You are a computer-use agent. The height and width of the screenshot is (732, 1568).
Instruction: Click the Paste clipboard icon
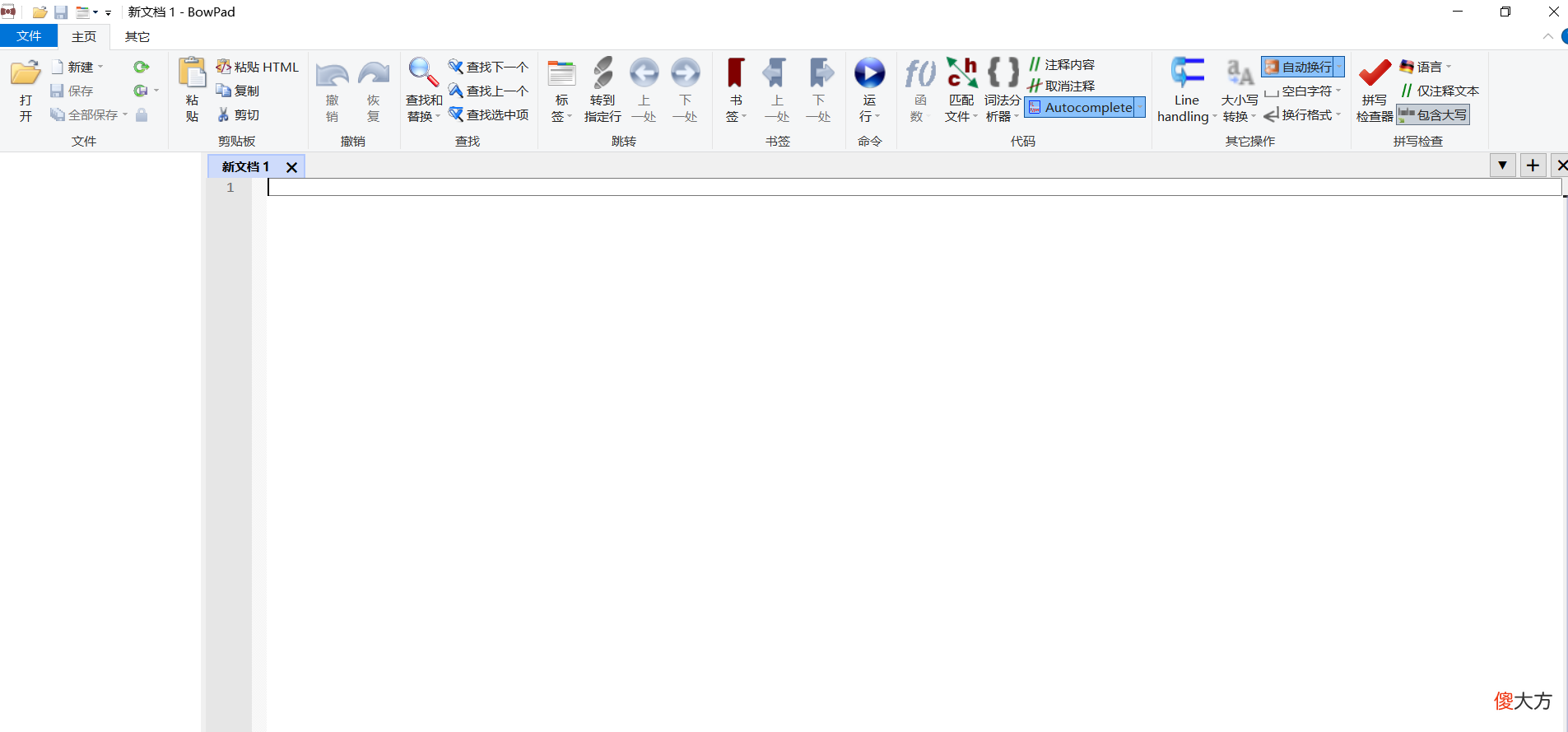(x=192, y=72)
